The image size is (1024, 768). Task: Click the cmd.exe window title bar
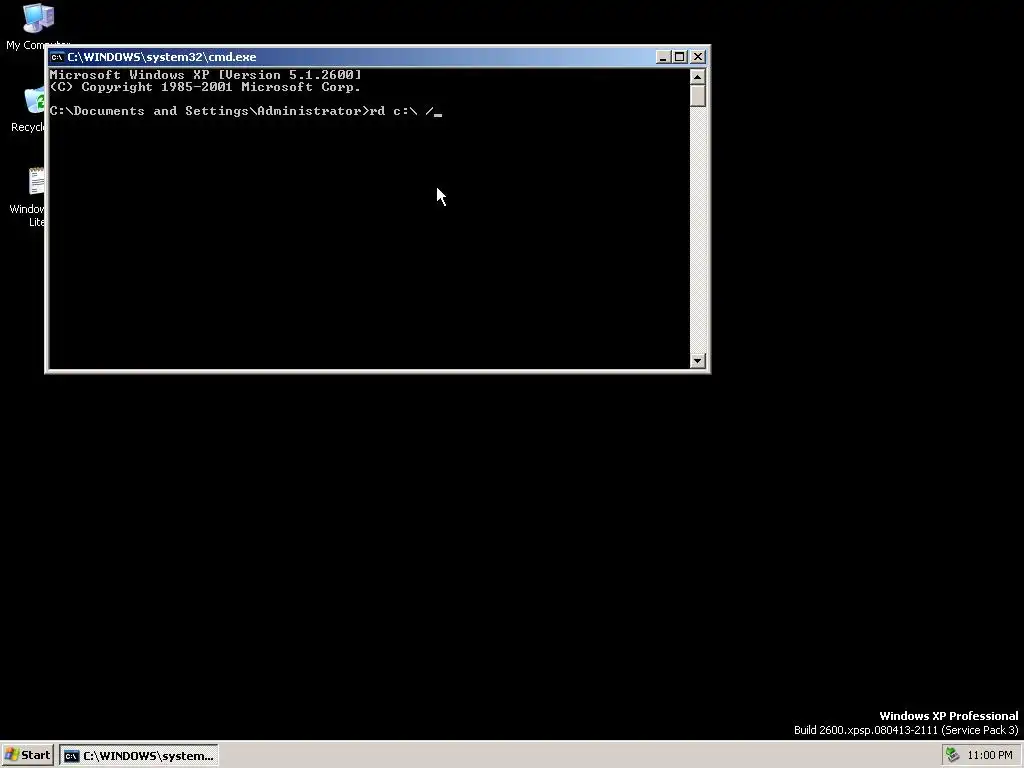tap(377, 57)
